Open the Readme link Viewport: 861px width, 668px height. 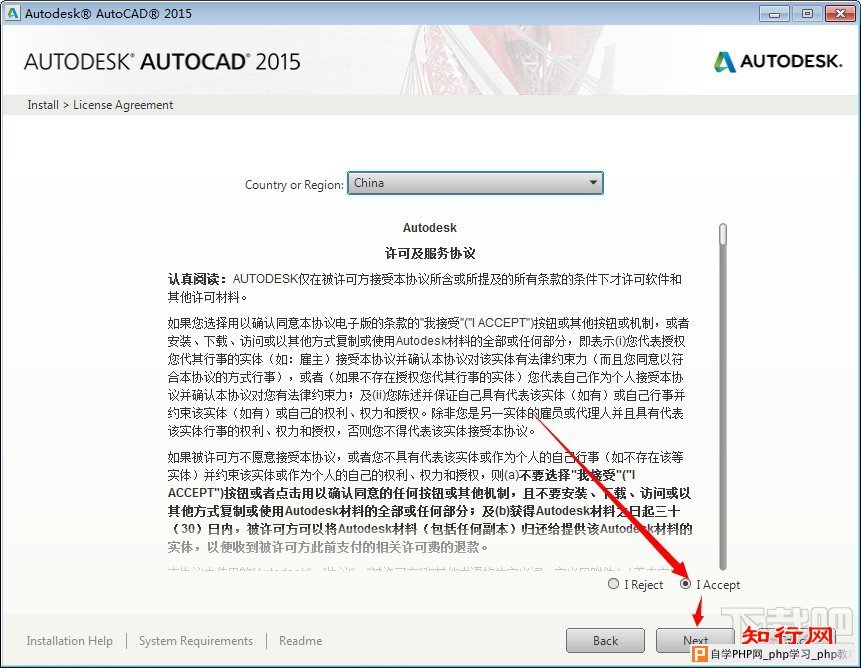300,641
